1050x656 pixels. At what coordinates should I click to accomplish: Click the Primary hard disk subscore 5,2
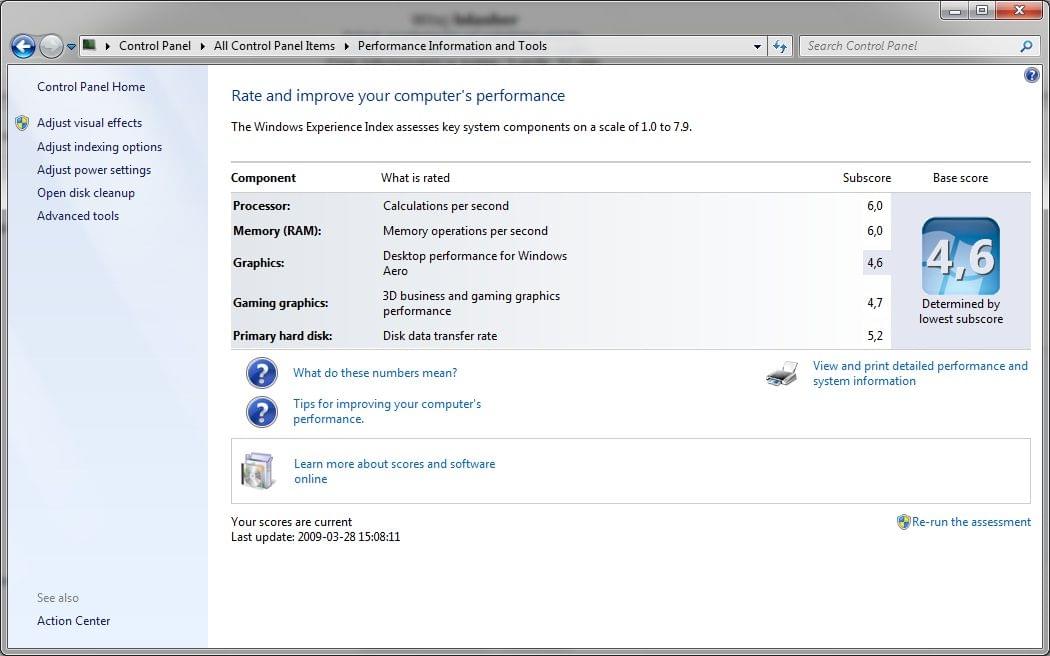pos(875,336)
